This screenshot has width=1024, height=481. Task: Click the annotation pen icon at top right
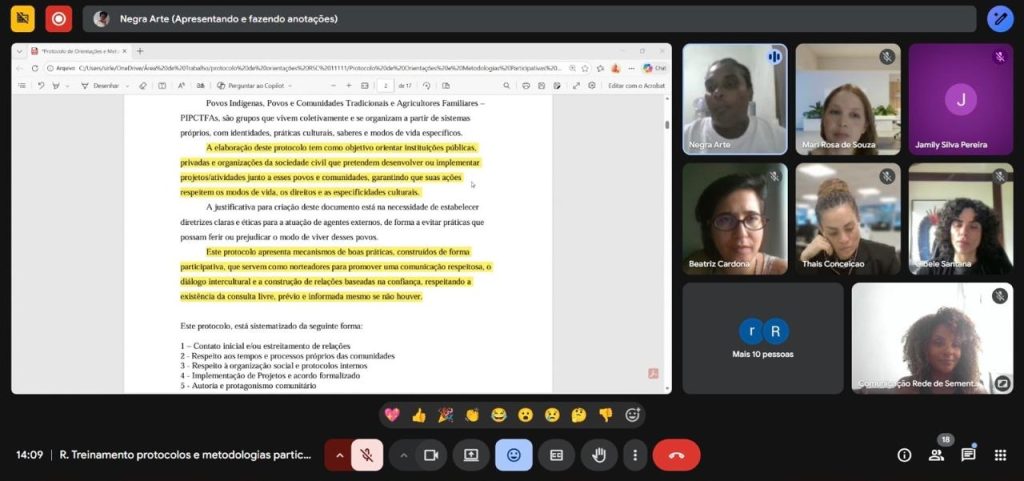(1000, 19)
